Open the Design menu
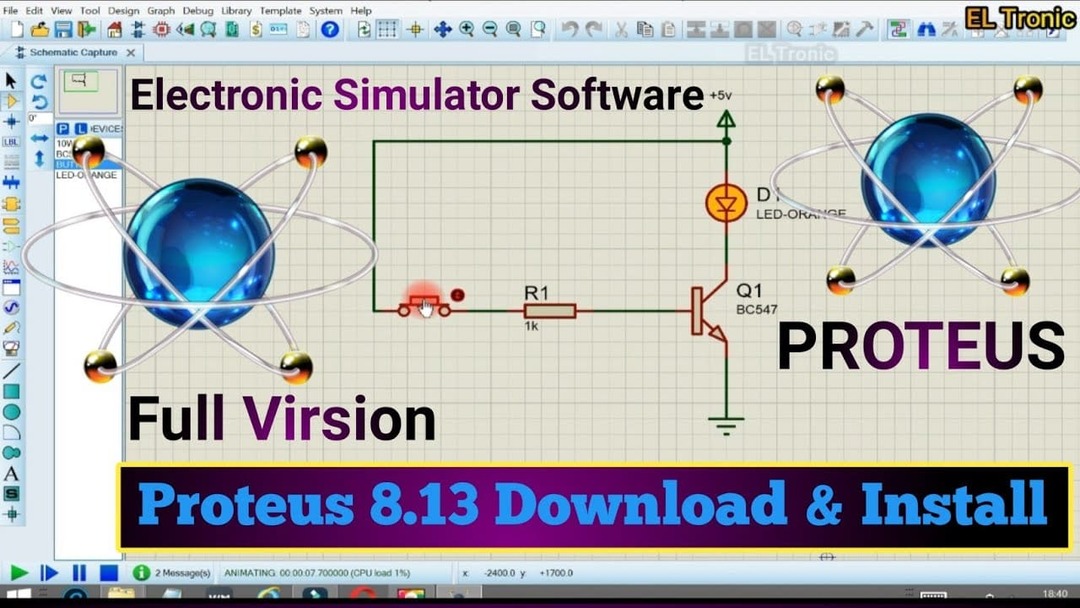Image resolution: width=1080 pixels, height=608 pixels. [123, 10]
